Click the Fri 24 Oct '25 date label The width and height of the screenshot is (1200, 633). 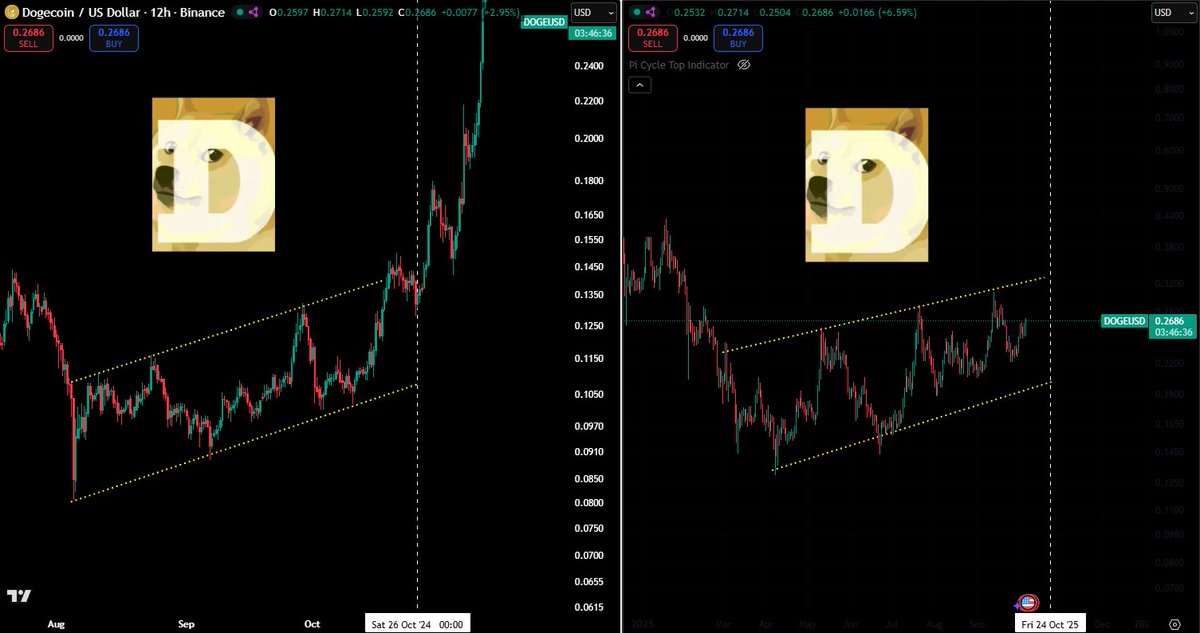click(1050, 624)
